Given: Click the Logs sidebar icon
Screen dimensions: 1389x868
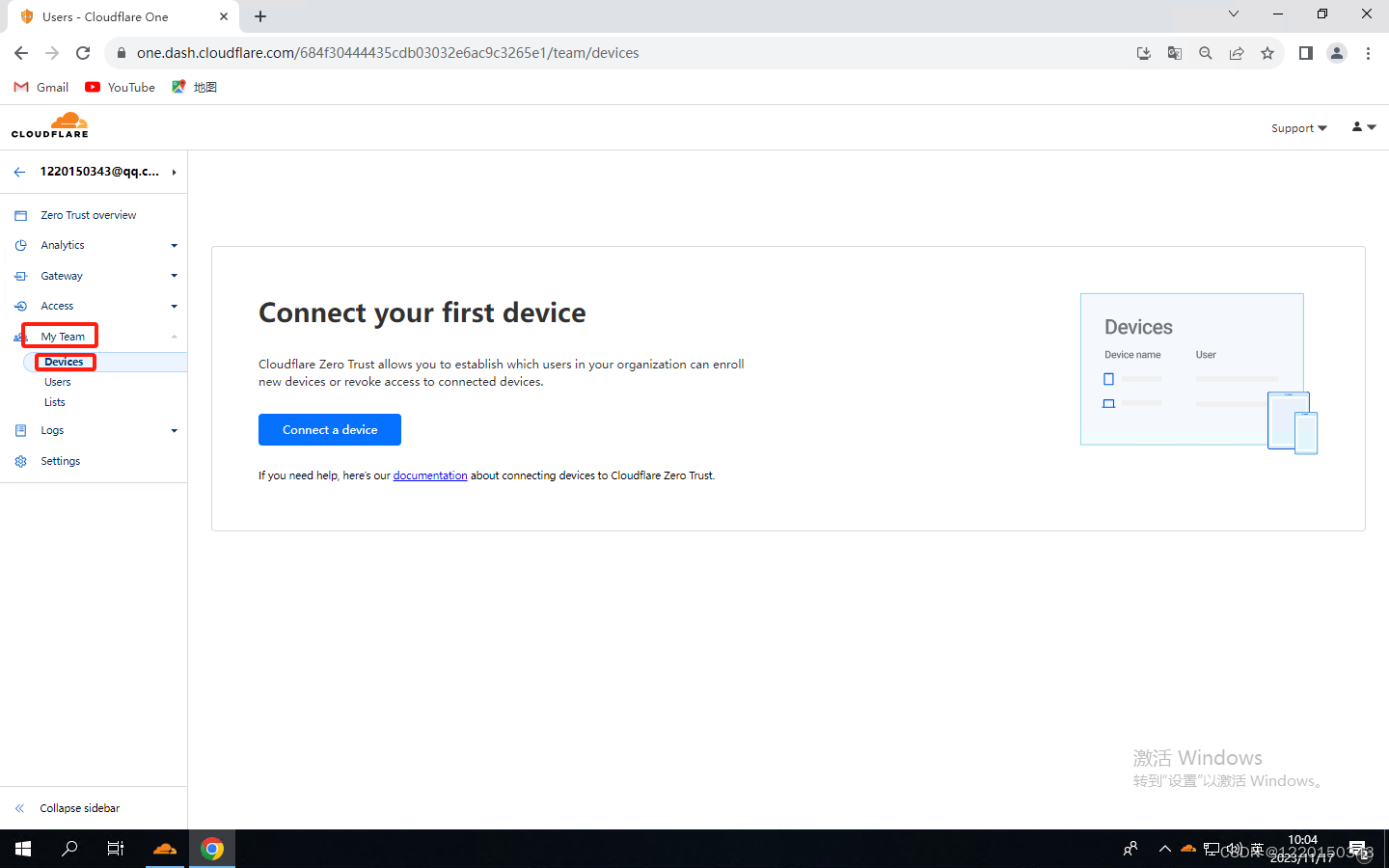Looking at the screenshot, I should click(20, 430).
